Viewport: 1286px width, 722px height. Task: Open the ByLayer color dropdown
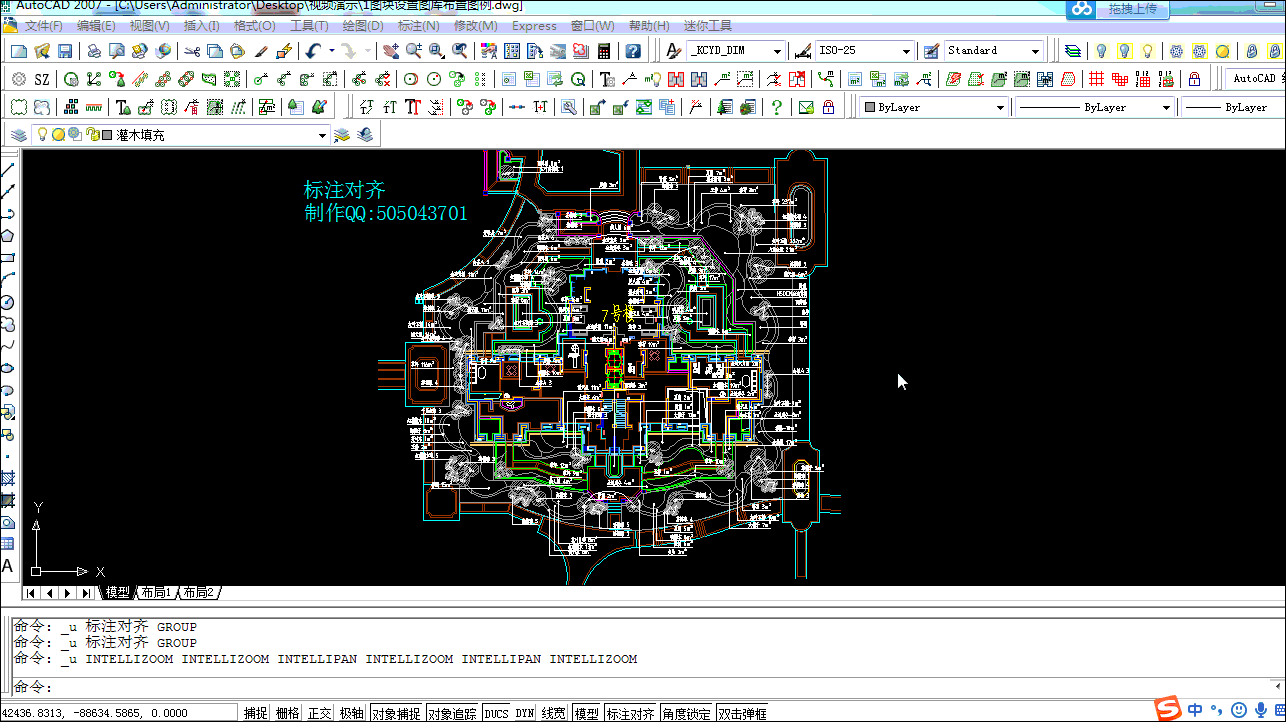999,107
